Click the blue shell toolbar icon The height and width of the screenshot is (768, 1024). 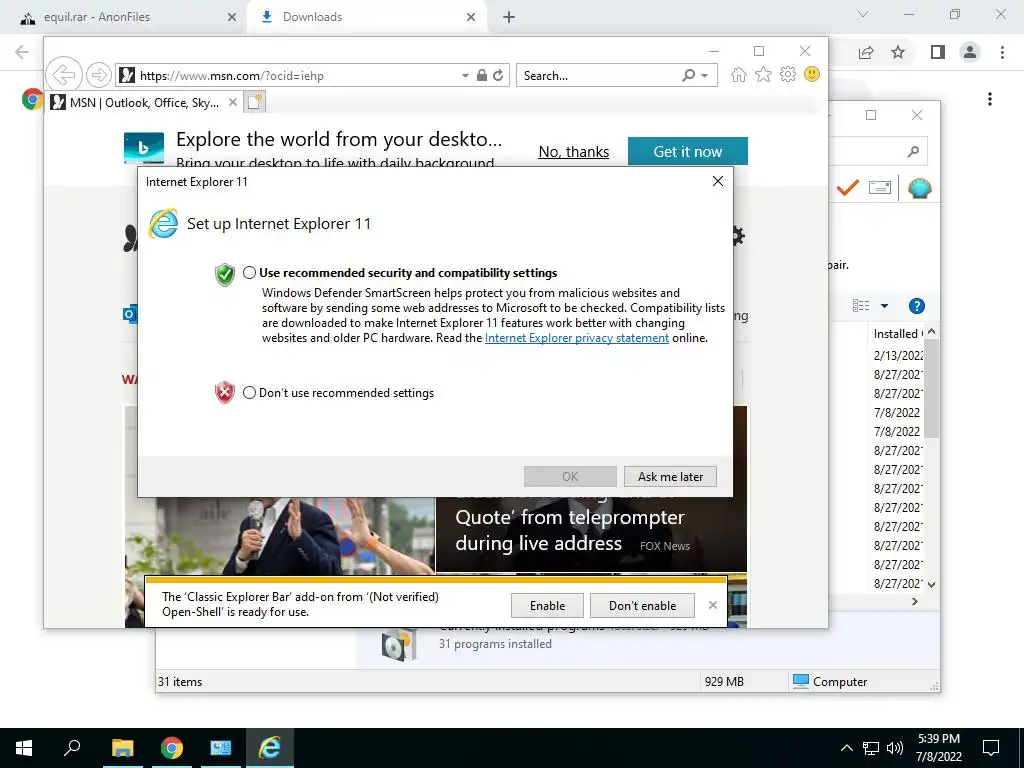click(919, 188)
